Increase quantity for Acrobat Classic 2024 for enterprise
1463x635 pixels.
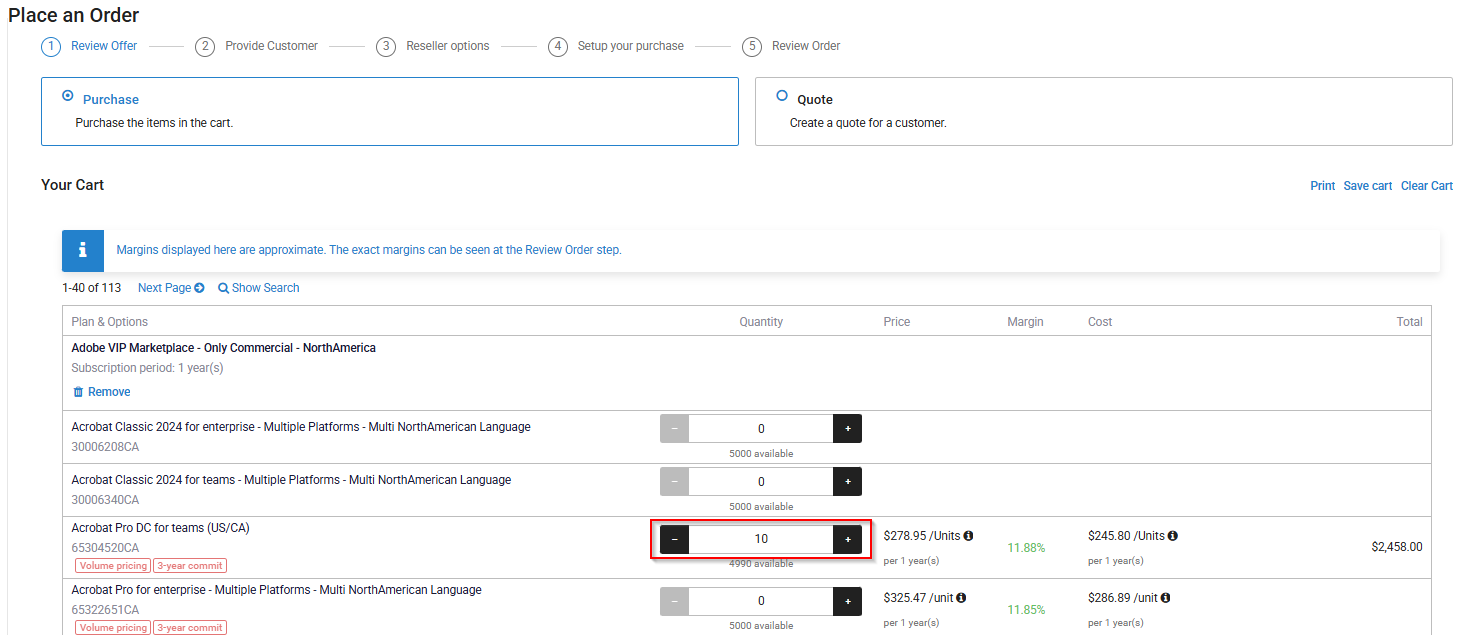pyautogui.click(x=847, y=428)
